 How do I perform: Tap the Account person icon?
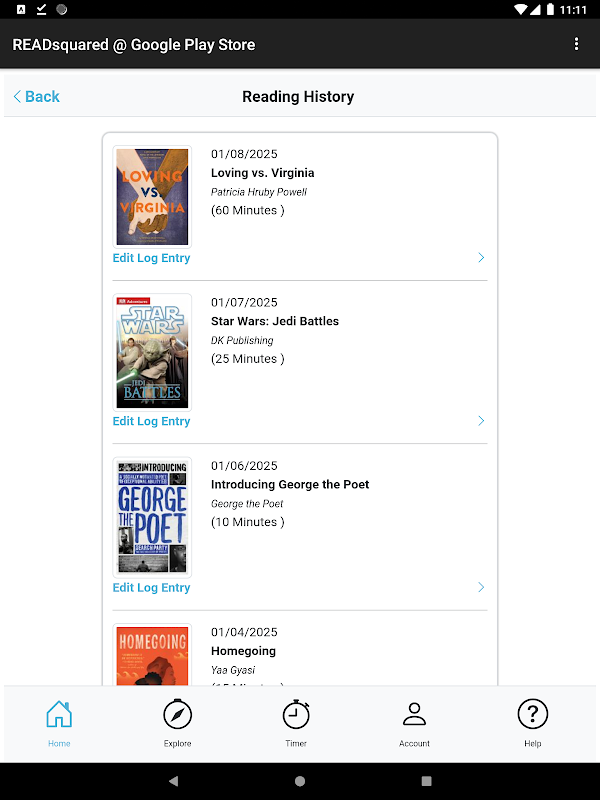coord(414,714)
